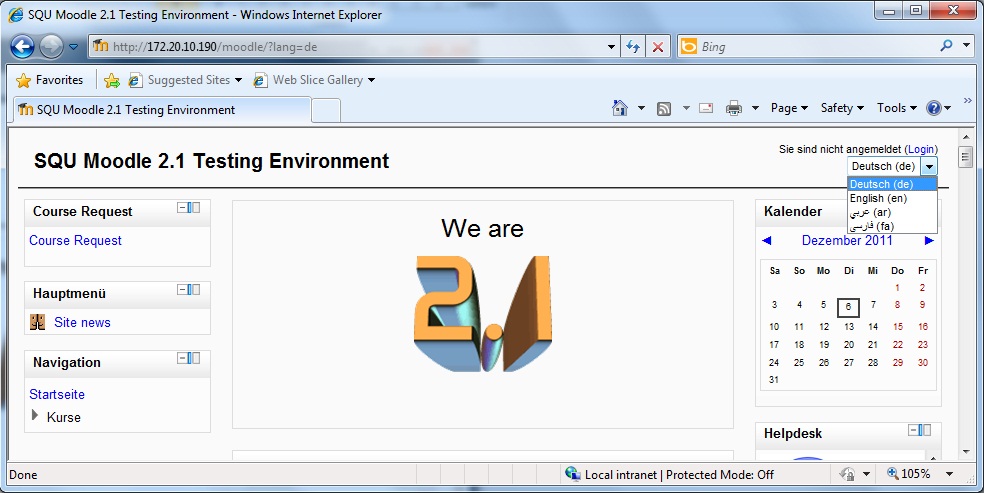984x493 pixels.
Task: Select the Arabic (ar) language option
Action: coord(892,212)
